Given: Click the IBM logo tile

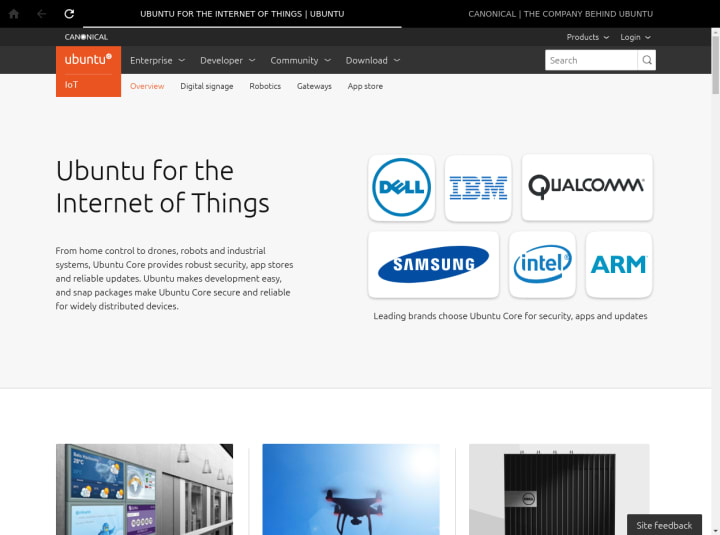Looking at the screenshot, I should (478, 187).
